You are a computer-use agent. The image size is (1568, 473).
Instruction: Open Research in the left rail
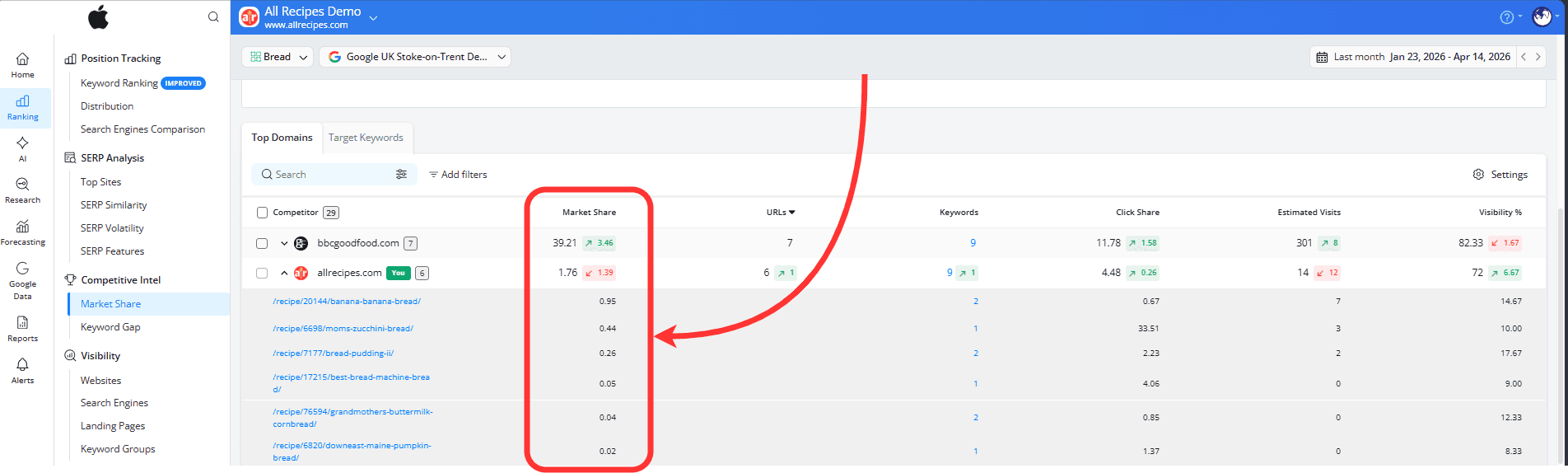coord(22,190)
